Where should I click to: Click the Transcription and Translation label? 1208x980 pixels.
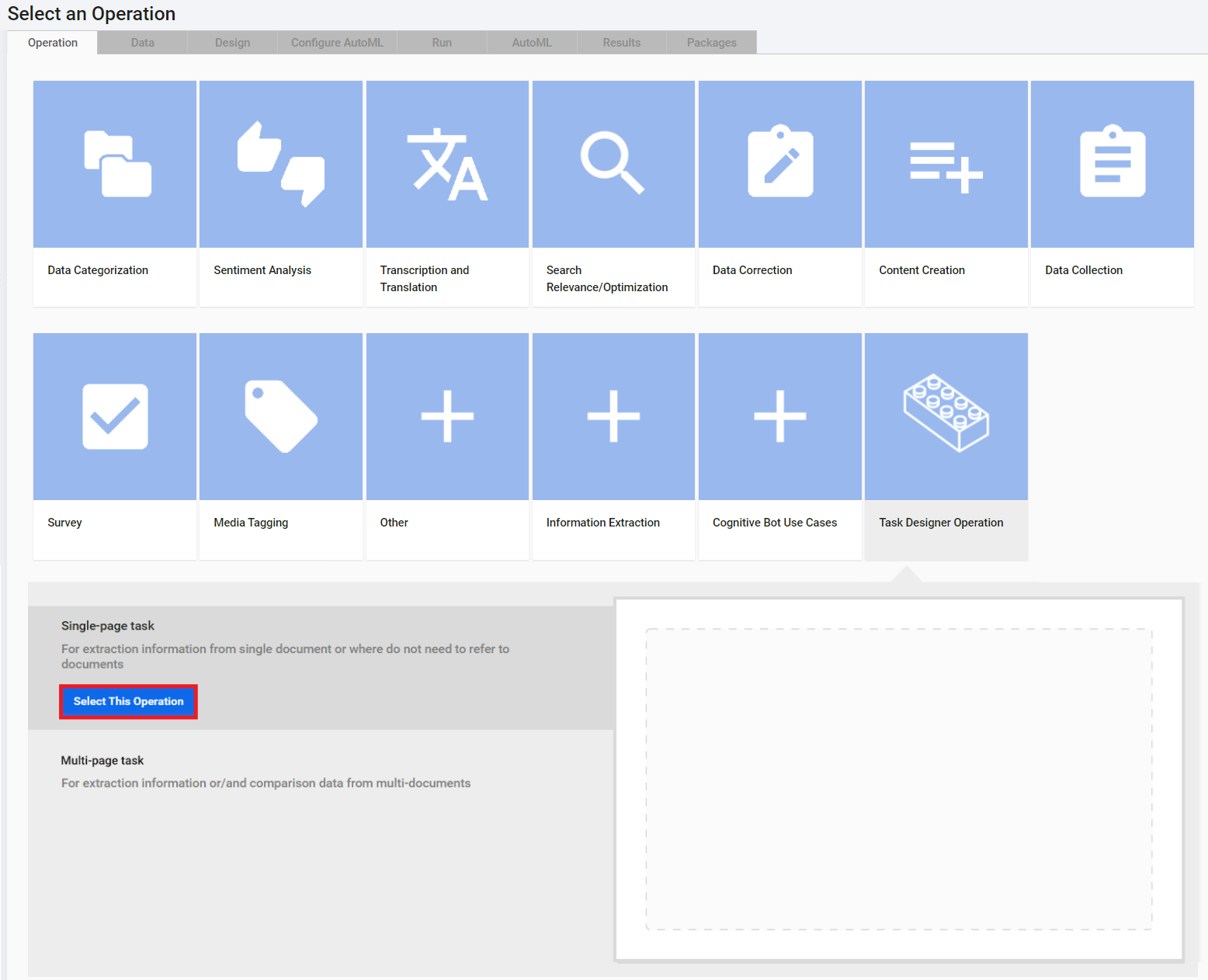pyautogui.click(x=425, y=279)
